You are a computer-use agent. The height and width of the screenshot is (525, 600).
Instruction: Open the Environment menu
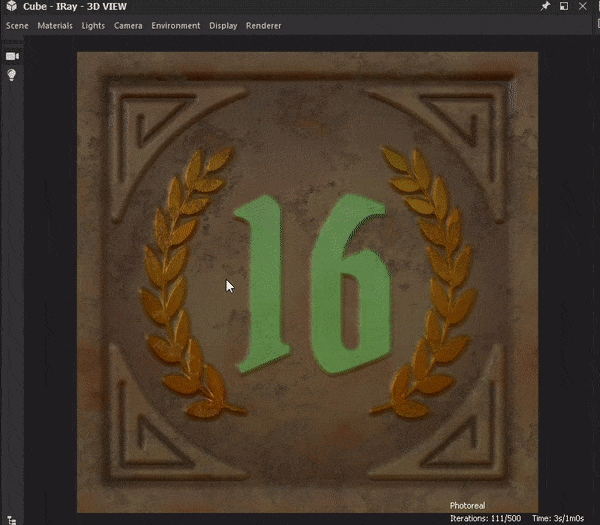pos(176,26)
